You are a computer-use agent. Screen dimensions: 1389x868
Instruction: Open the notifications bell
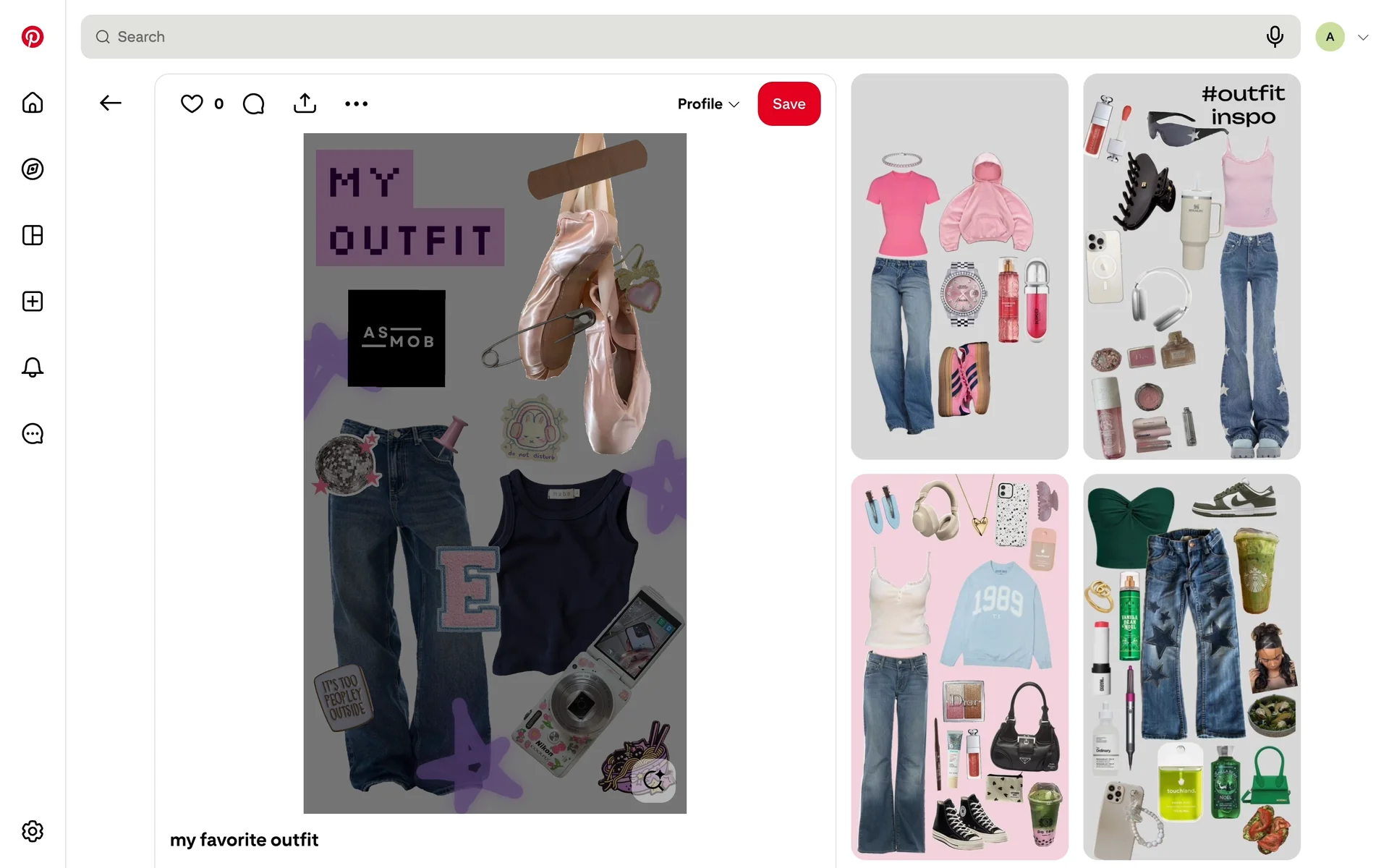(33, 367)
